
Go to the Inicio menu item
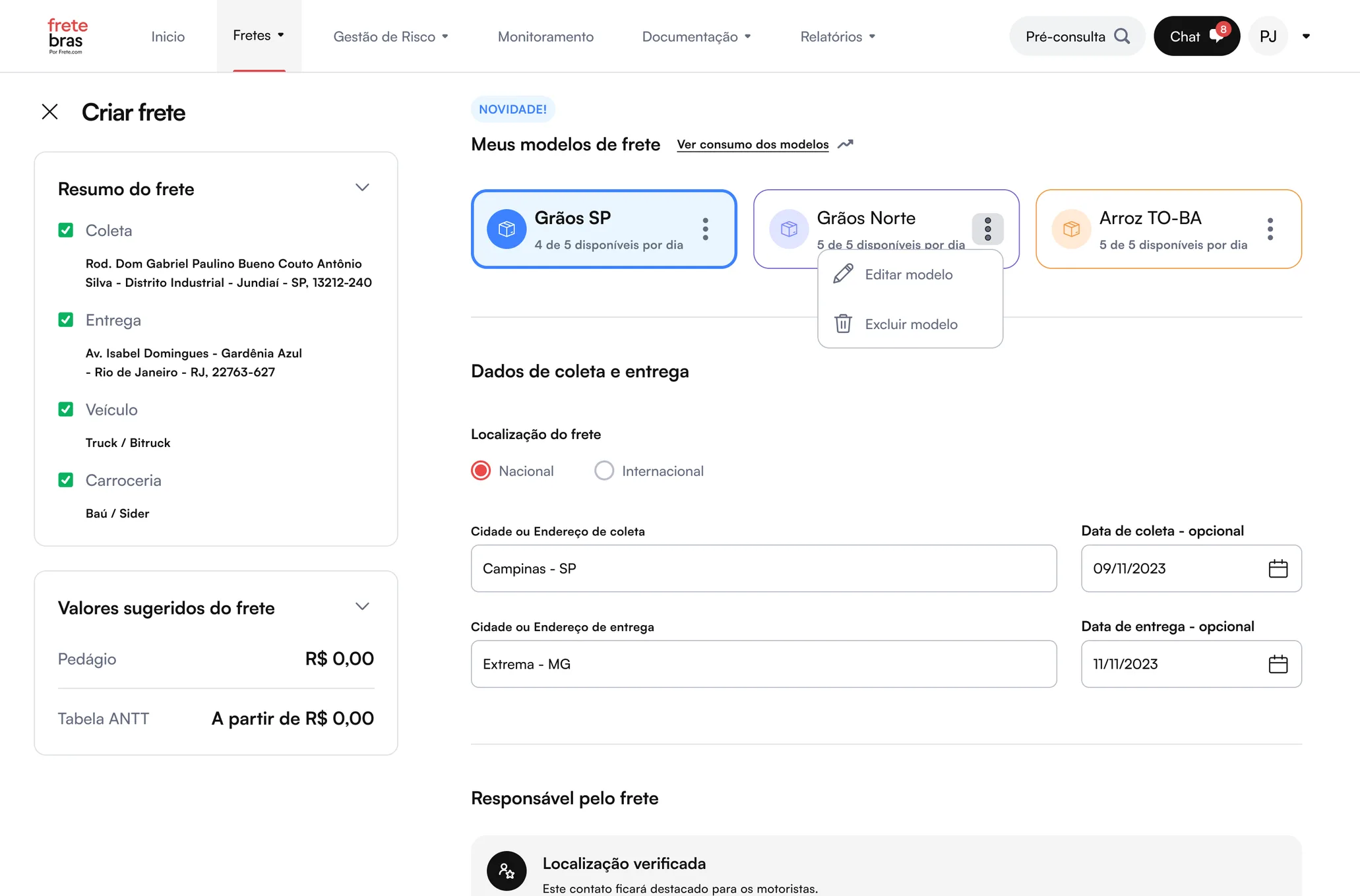coord(168,36)
